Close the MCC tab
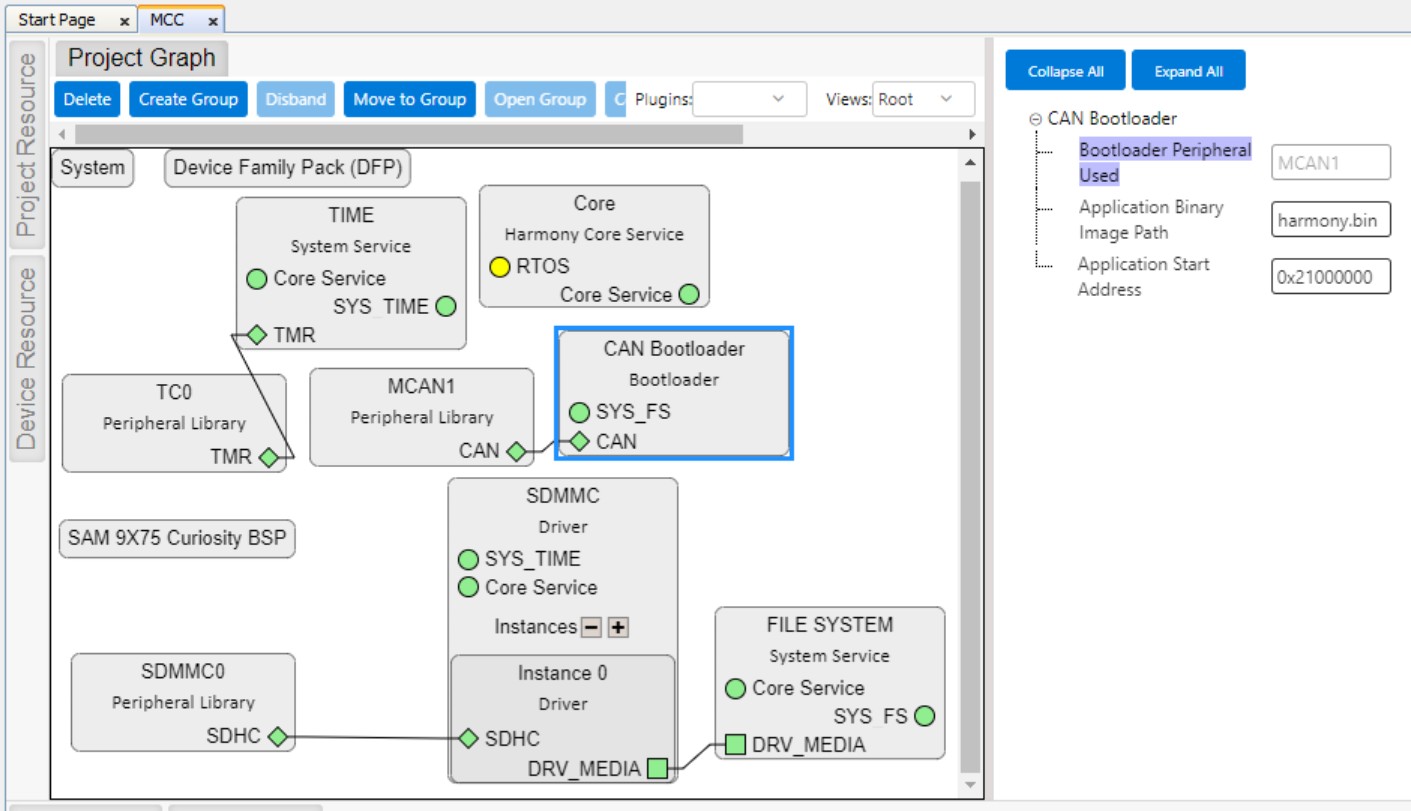The width and height of the screenshot is (1411, 811). 213,21
